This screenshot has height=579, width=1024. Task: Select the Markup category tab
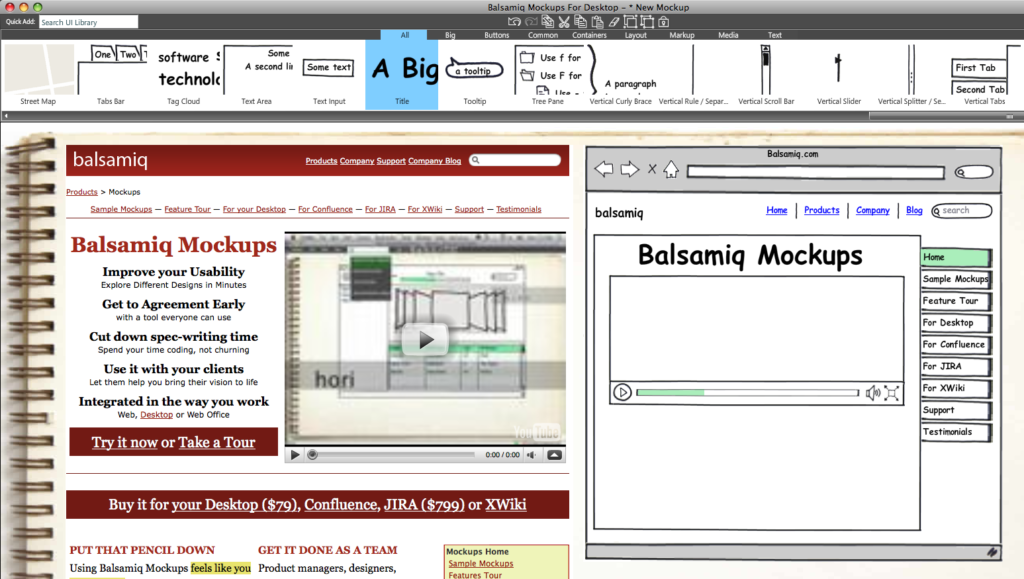pos(682,35)
